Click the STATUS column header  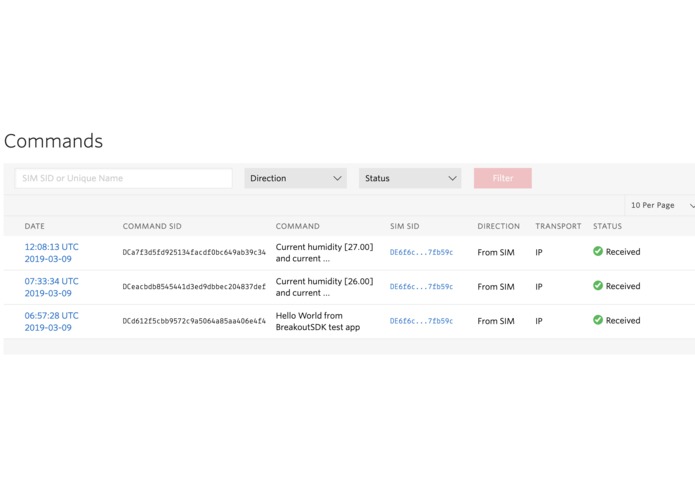point(607,226)
